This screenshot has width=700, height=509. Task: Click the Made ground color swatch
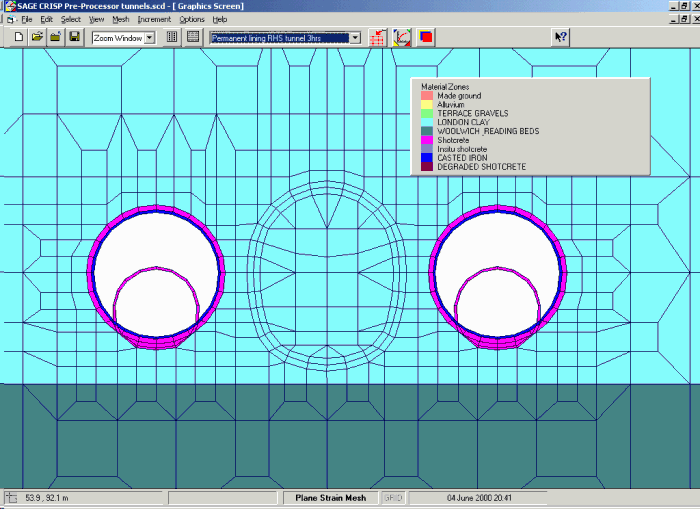pyautogui.click(x=427, y=96)
